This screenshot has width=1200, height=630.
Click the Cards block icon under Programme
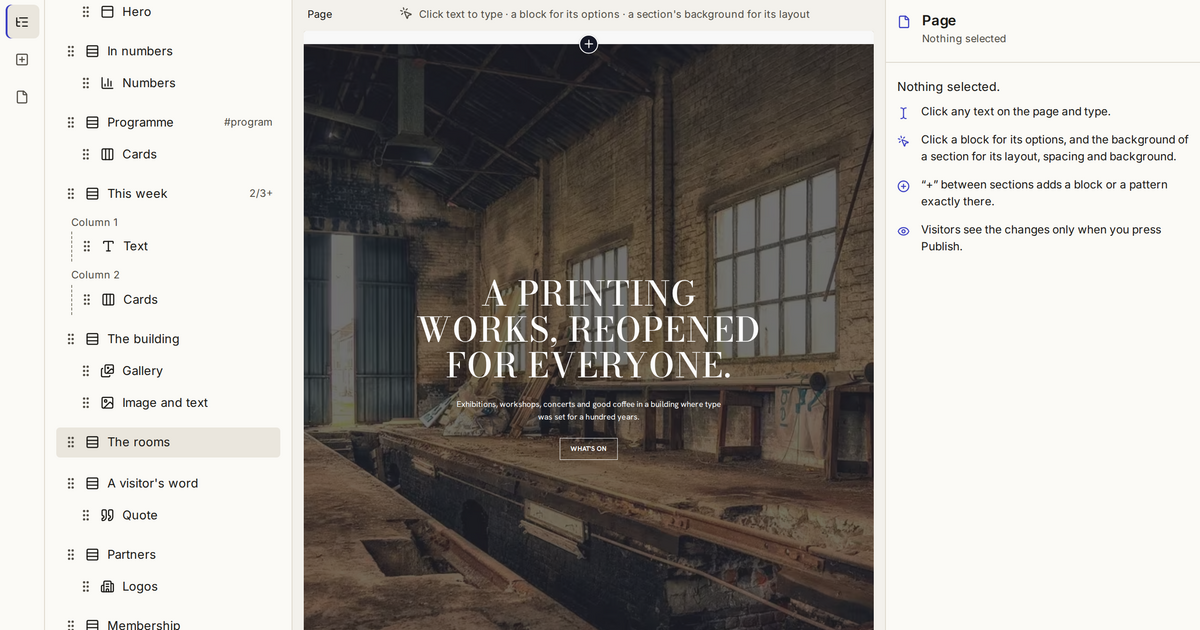[107, 154]
